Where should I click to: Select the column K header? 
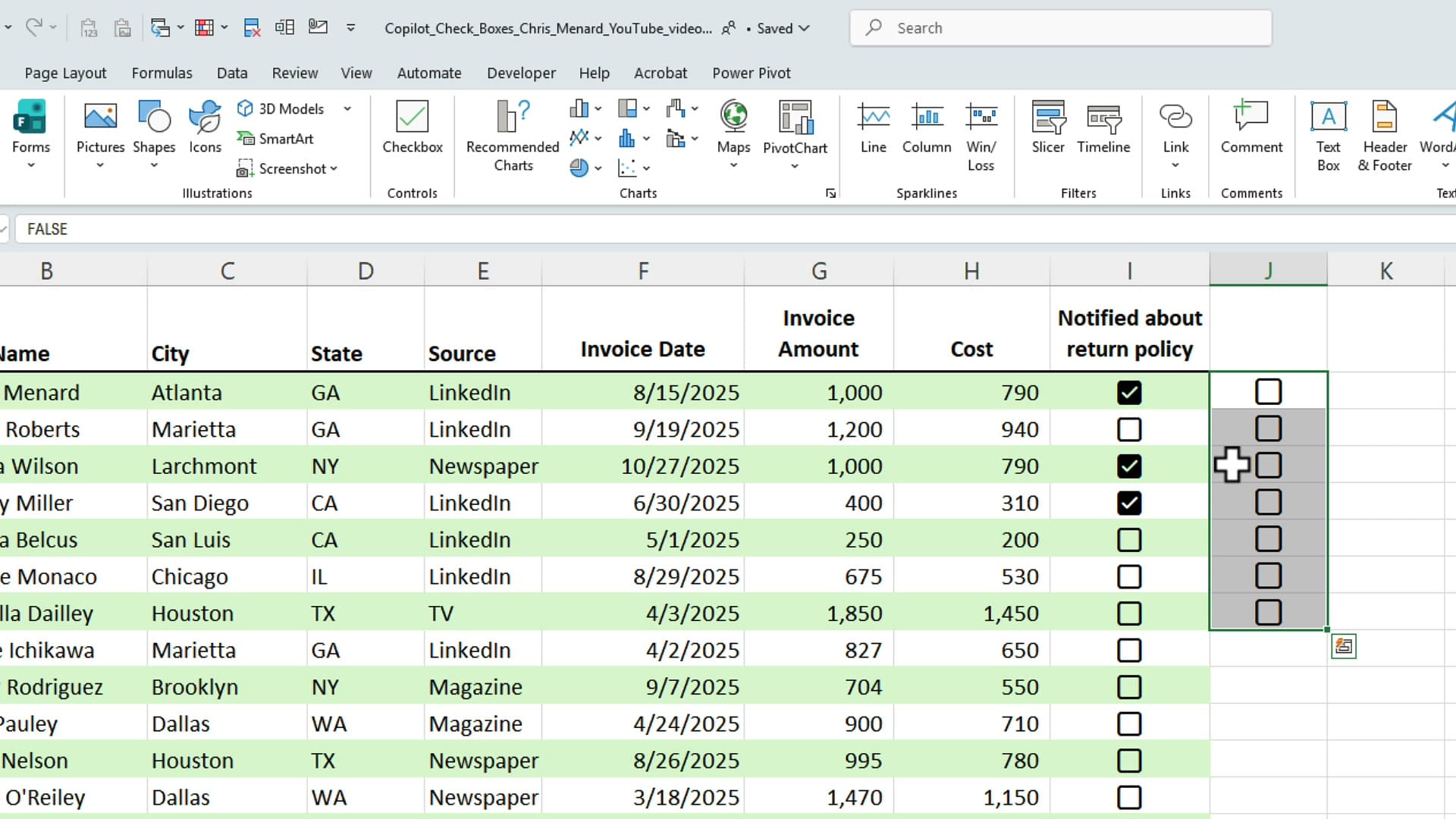pyautogui.click(x=1385, y=271)
